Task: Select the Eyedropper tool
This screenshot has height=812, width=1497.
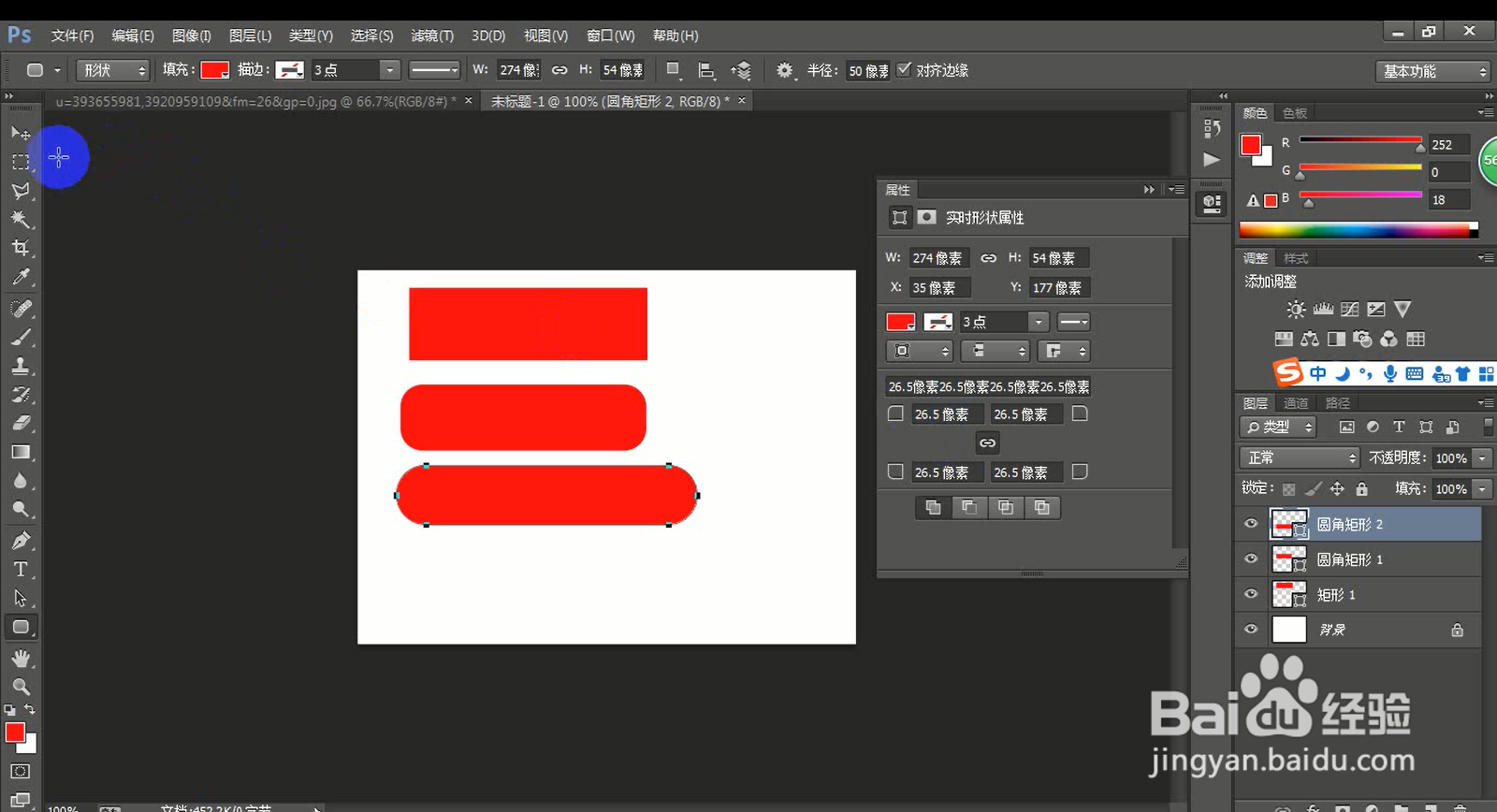Action: (21, 277)
